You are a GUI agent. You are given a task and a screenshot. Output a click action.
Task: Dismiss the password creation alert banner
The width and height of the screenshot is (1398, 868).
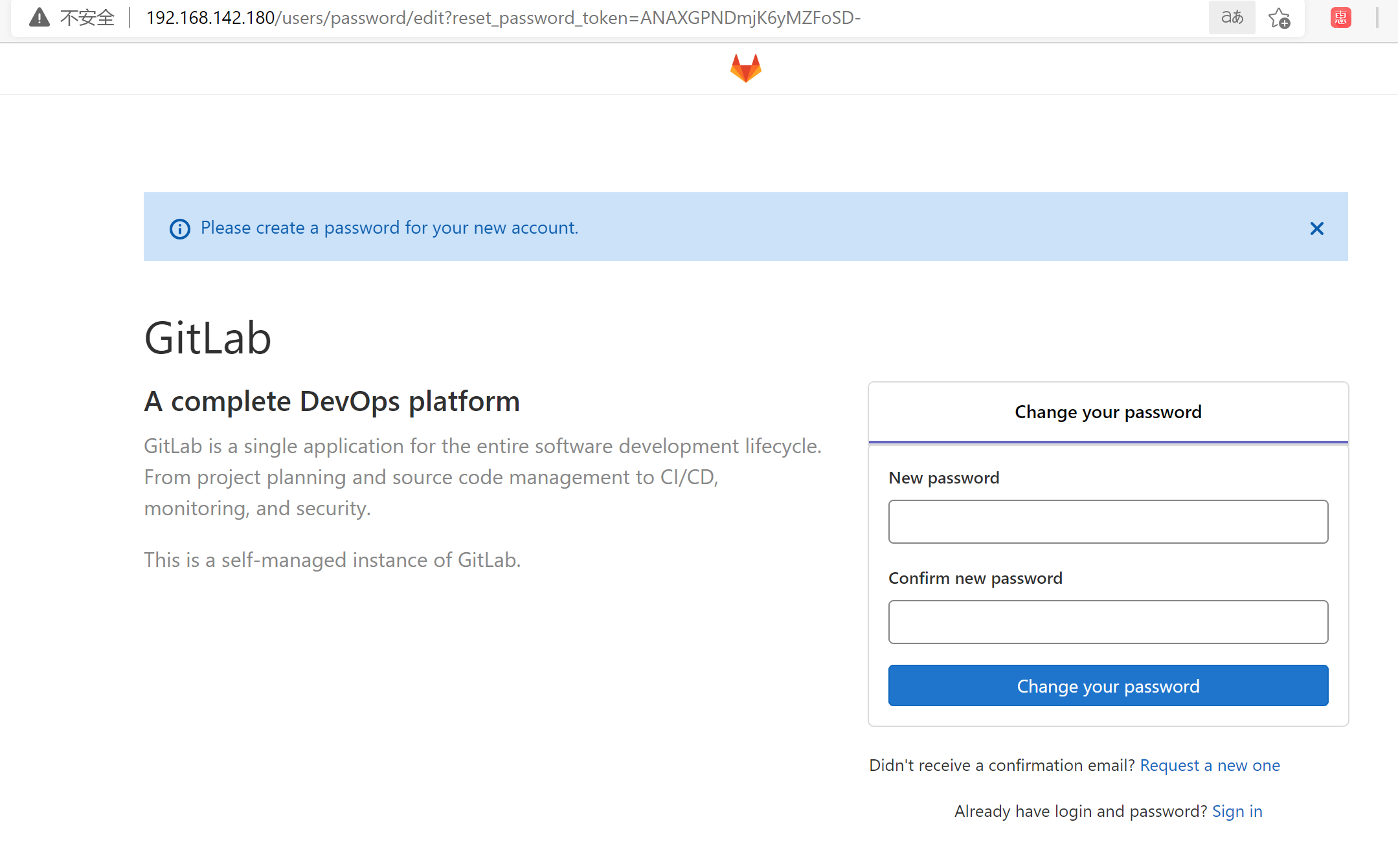(x=1316, y=228)
